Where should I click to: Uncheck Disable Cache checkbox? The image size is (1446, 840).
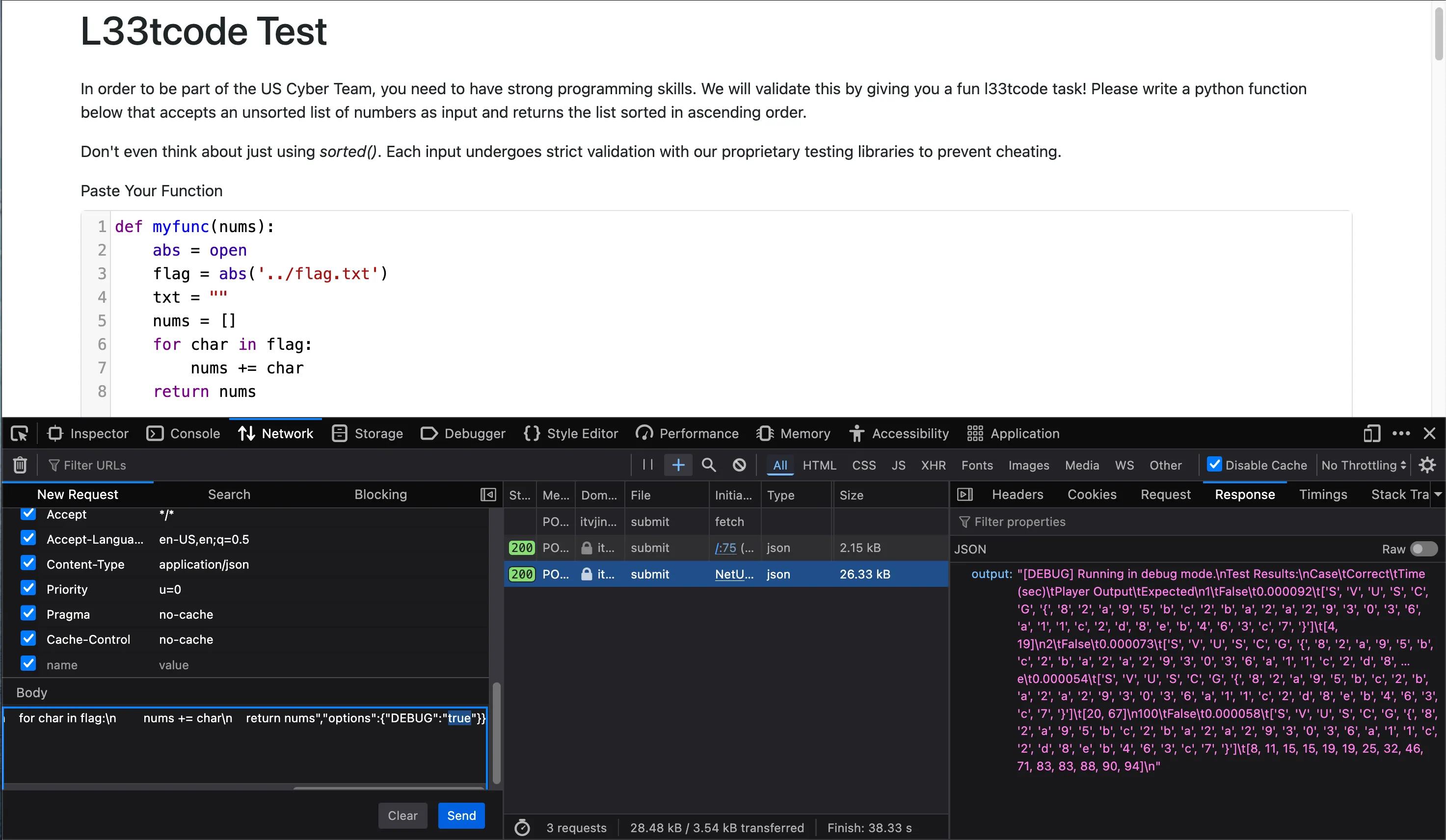(1214, 464)
